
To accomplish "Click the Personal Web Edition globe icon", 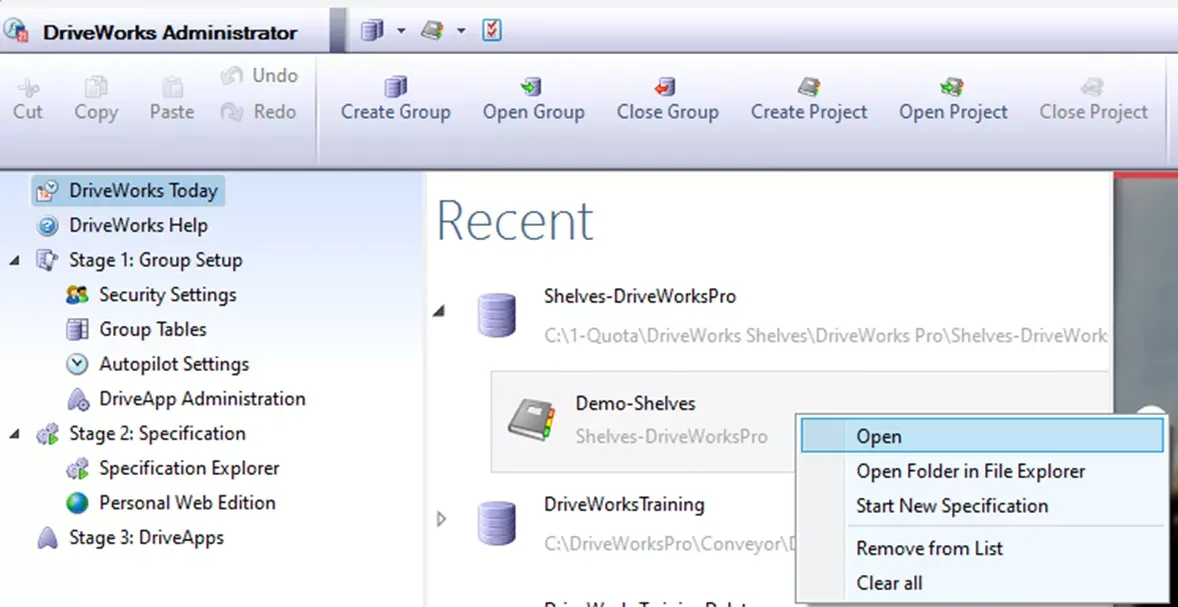I will pos(77,503).
